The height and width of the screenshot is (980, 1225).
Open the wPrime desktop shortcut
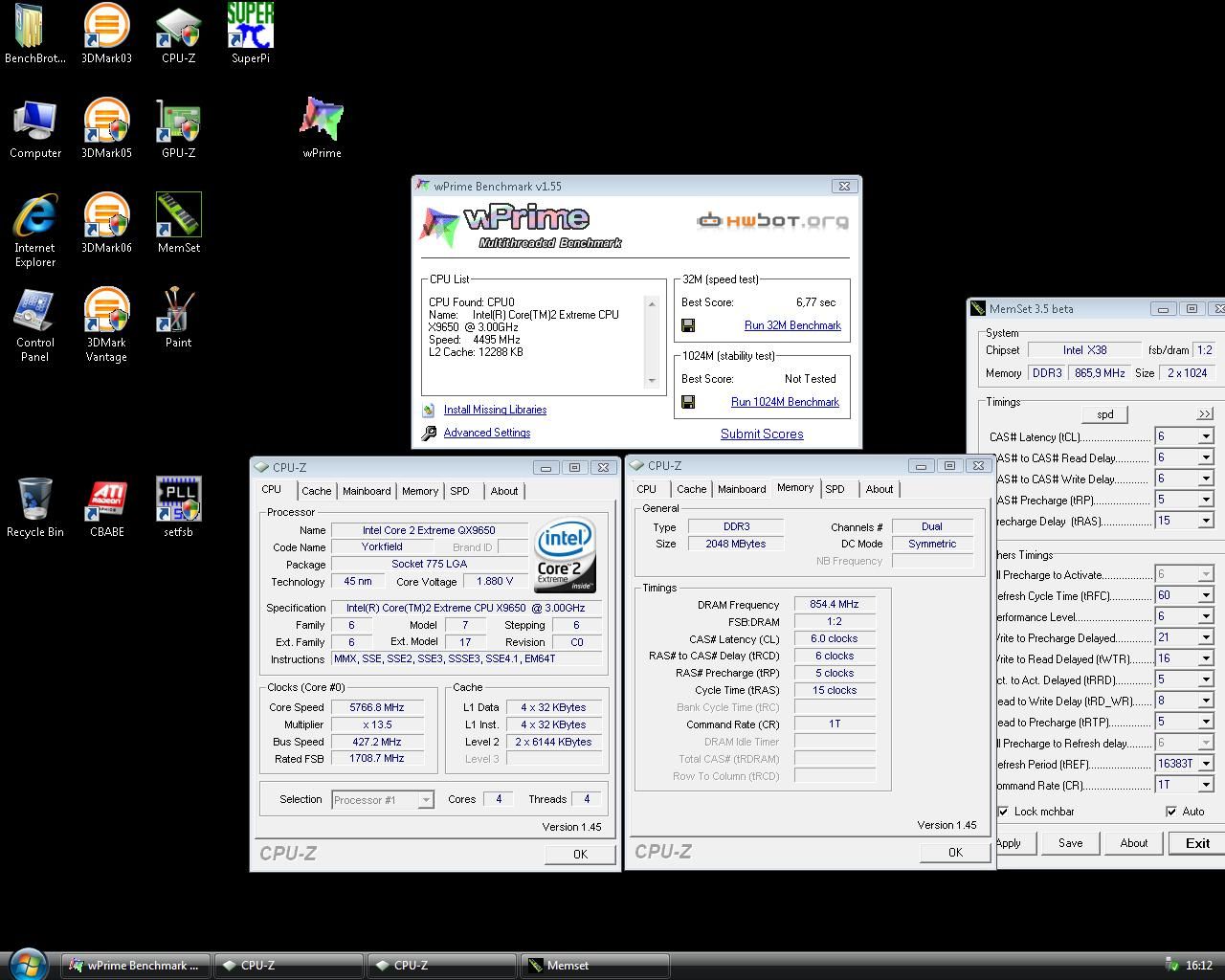pyautogui.click(x=322, y=119)
